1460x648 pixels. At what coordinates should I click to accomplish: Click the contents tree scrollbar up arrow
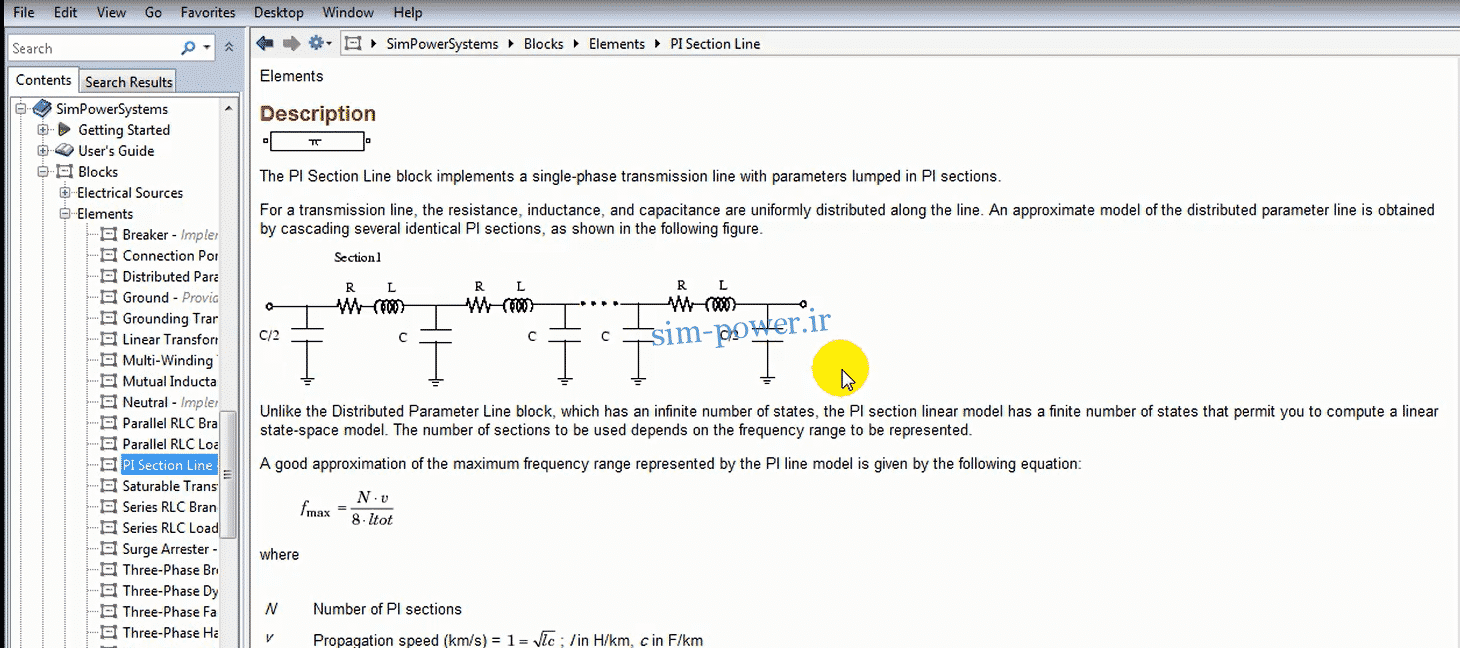(x=228, y=108)
